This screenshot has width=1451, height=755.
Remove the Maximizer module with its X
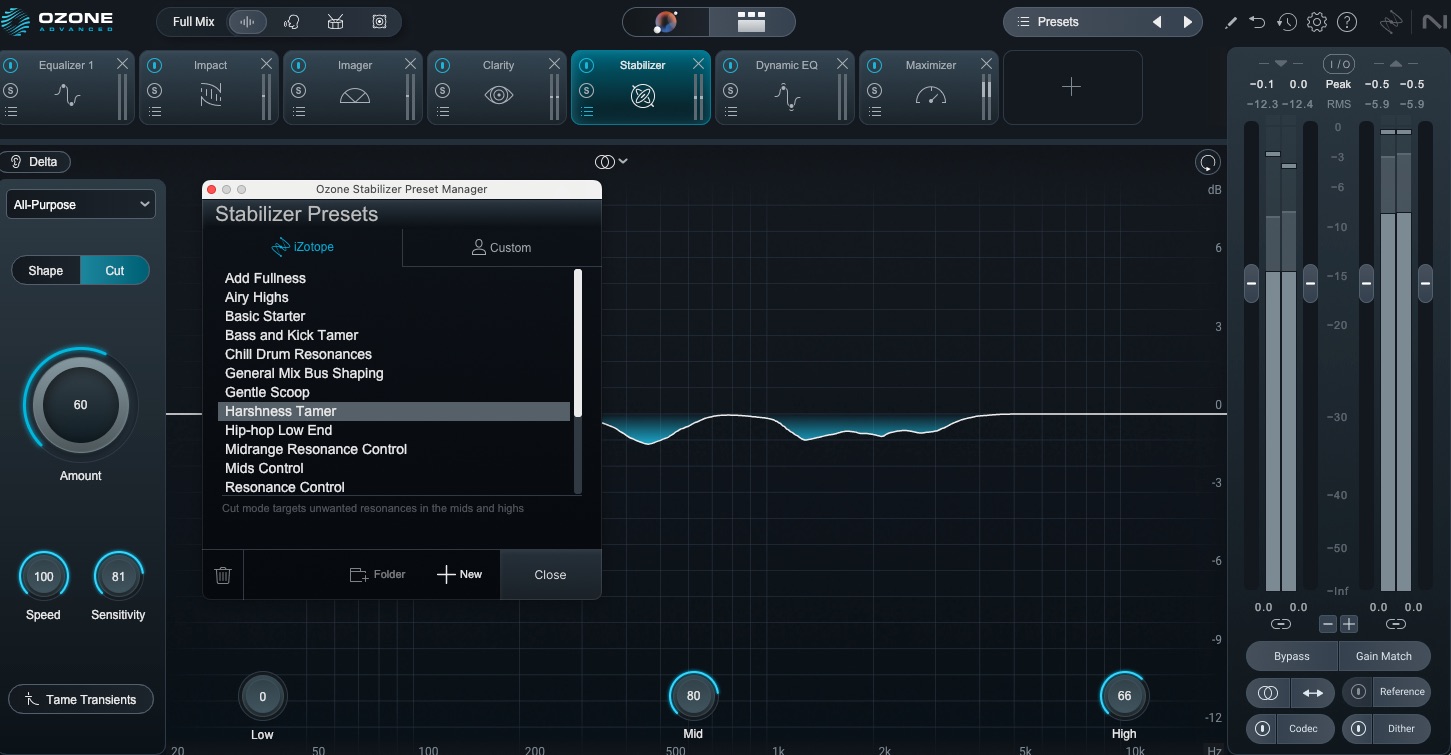[x=986, y=64]
